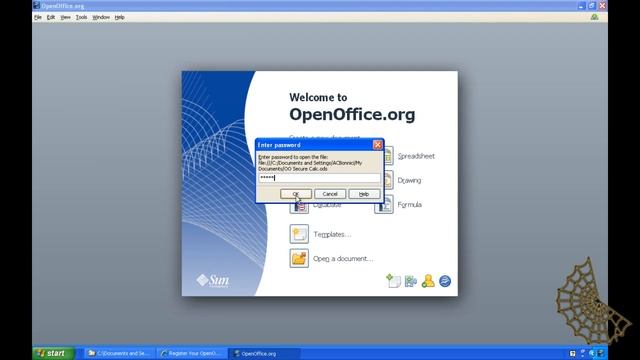Open the Edit menu
The width and height of the screenshot is (640, 360).
click(x=51, y=17)
